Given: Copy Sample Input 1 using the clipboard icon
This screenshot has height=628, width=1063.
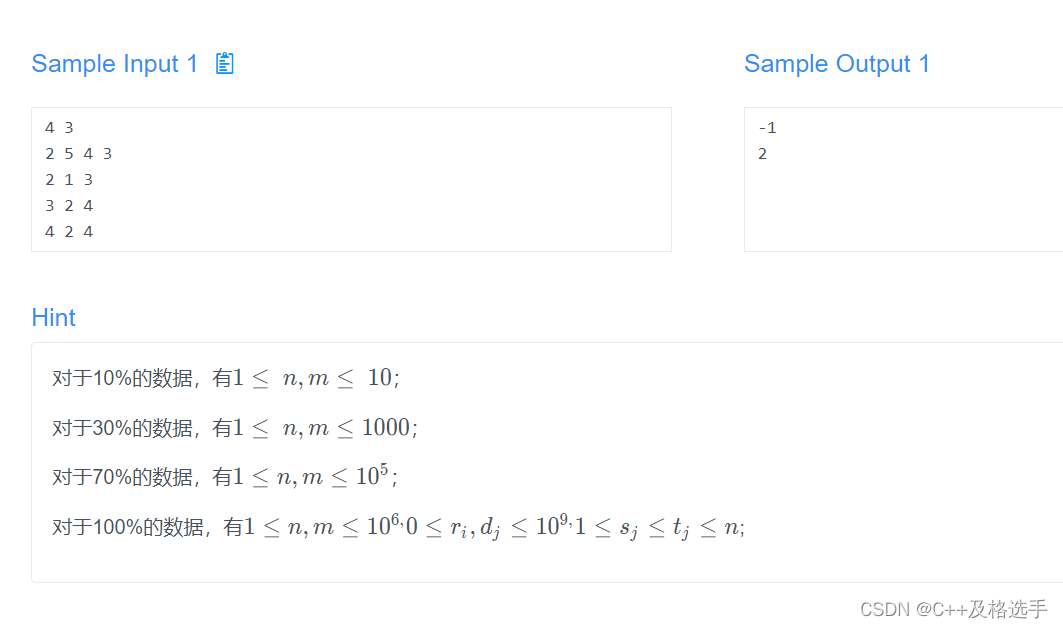Looking at the screenshot, I should (224, 63).
